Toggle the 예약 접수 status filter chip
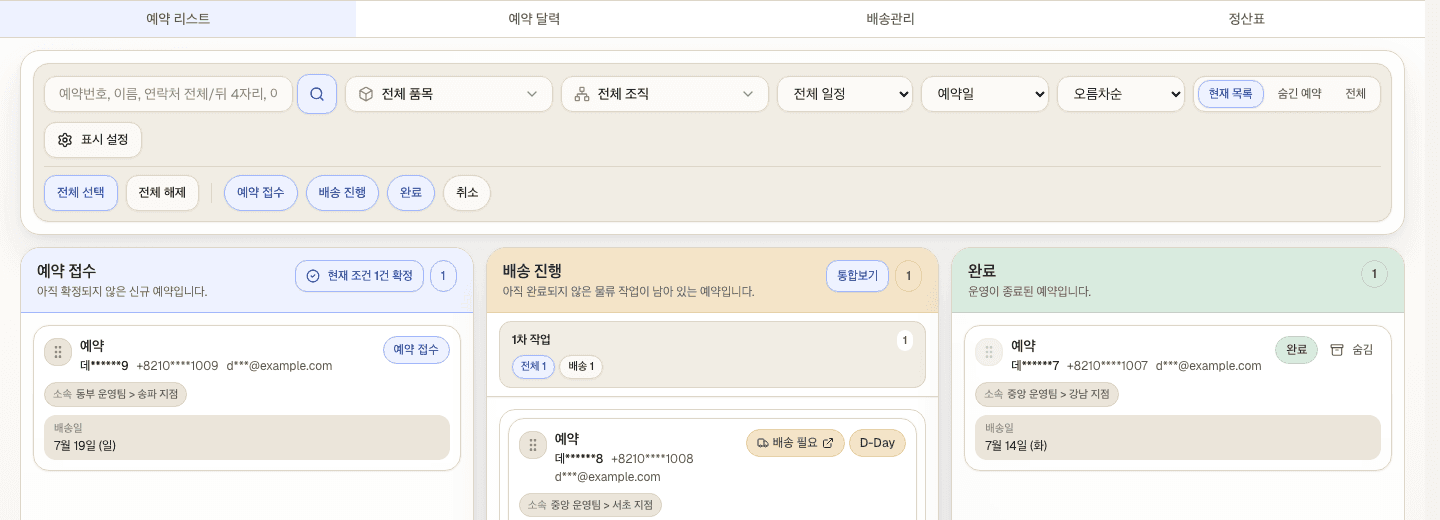The width and height of the screenshot is (1440, 520). click(261, 193)
